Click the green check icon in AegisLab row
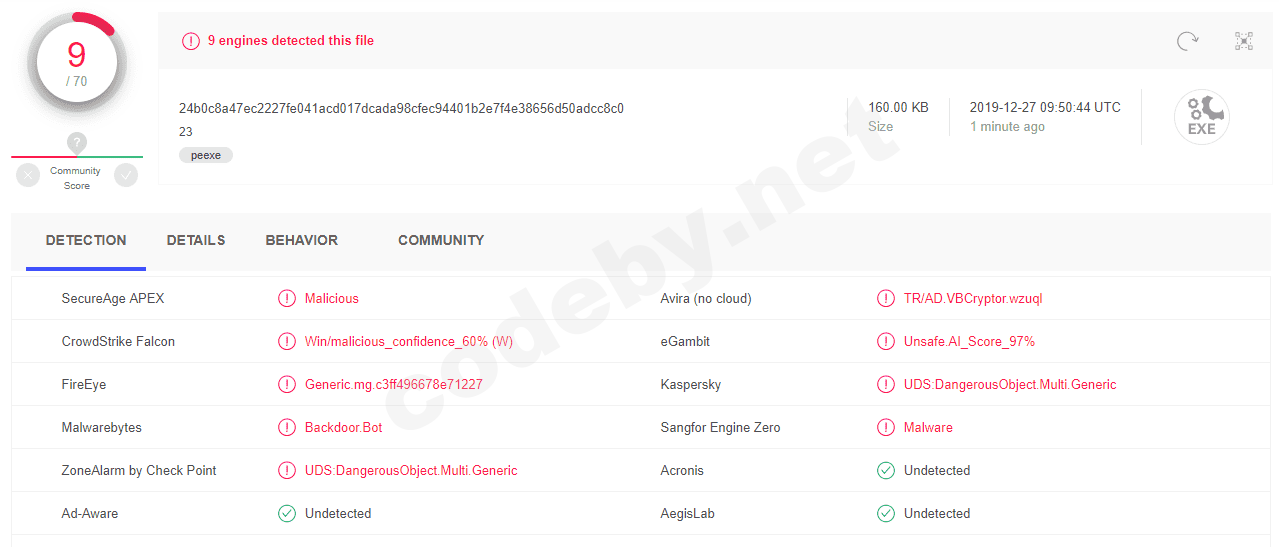The height and width of the screenshot is (547, 1279). point(886,513)
